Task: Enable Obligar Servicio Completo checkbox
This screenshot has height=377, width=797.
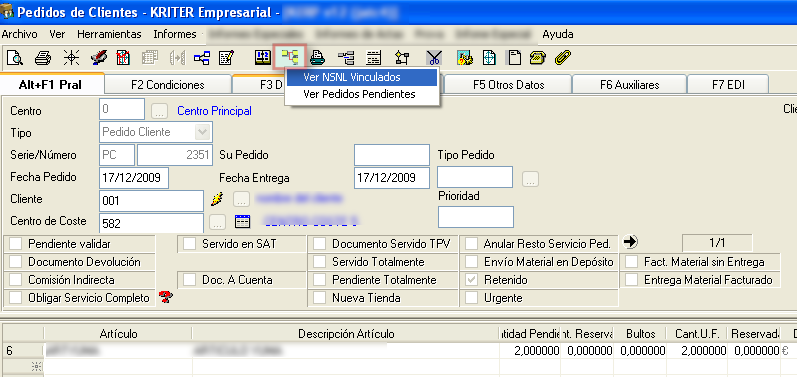Action: click(16, 298)
